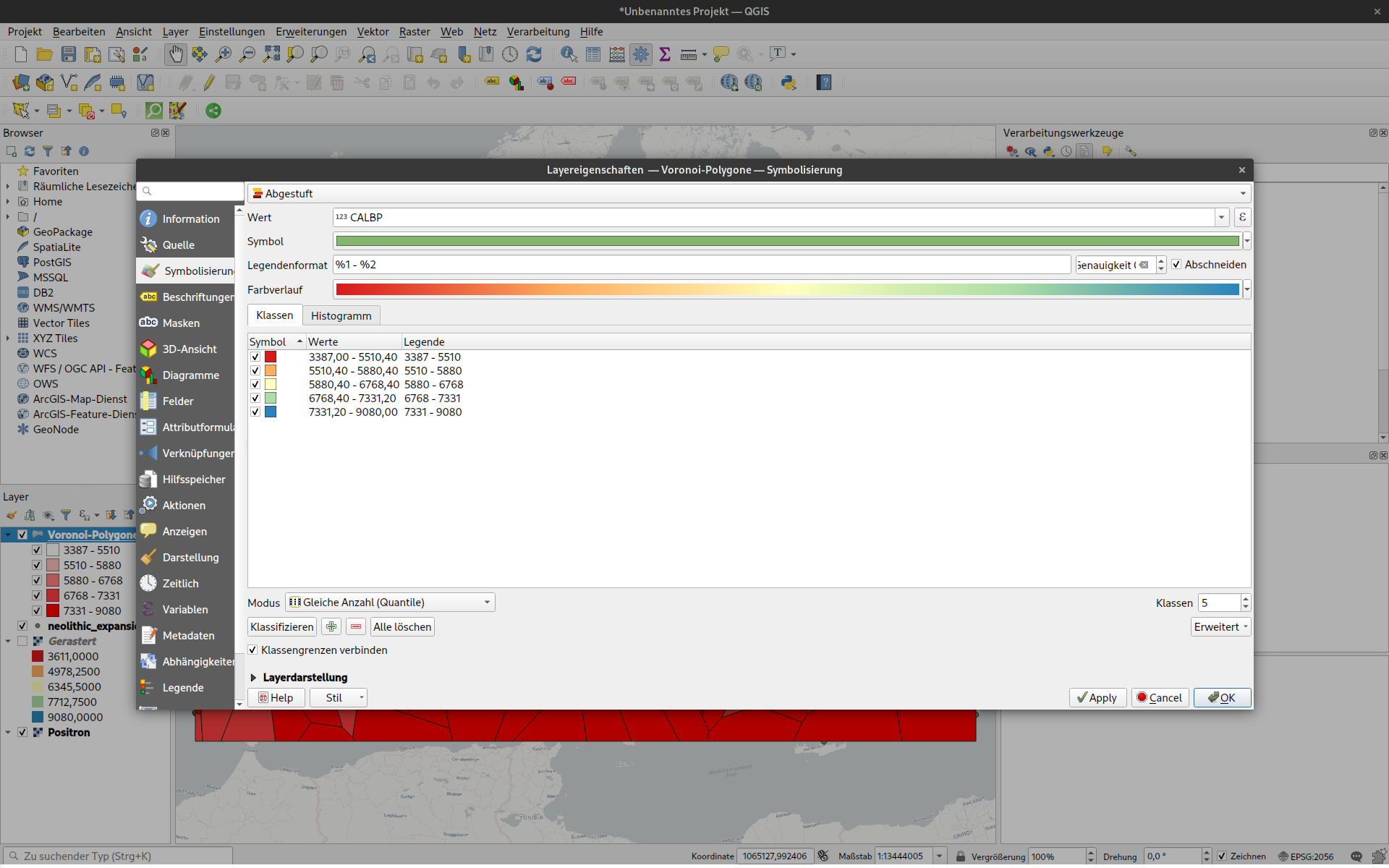Click the Farbverlauf color ramp bar
1389x868 pixels.
[787, 290]
